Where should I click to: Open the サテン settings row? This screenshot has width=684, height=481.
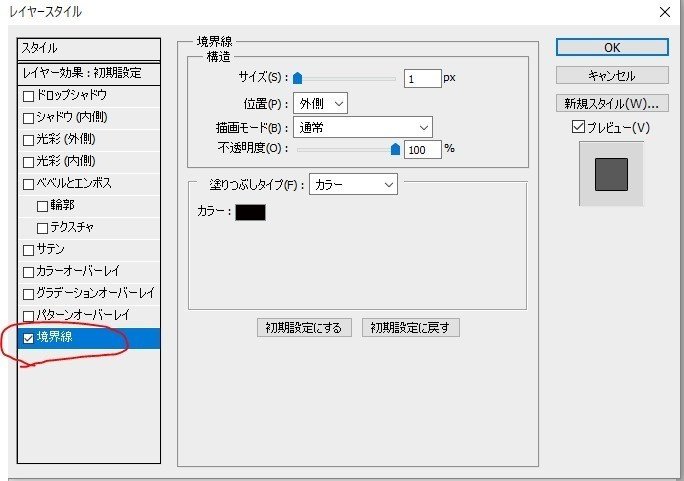[x=89, y=249]
